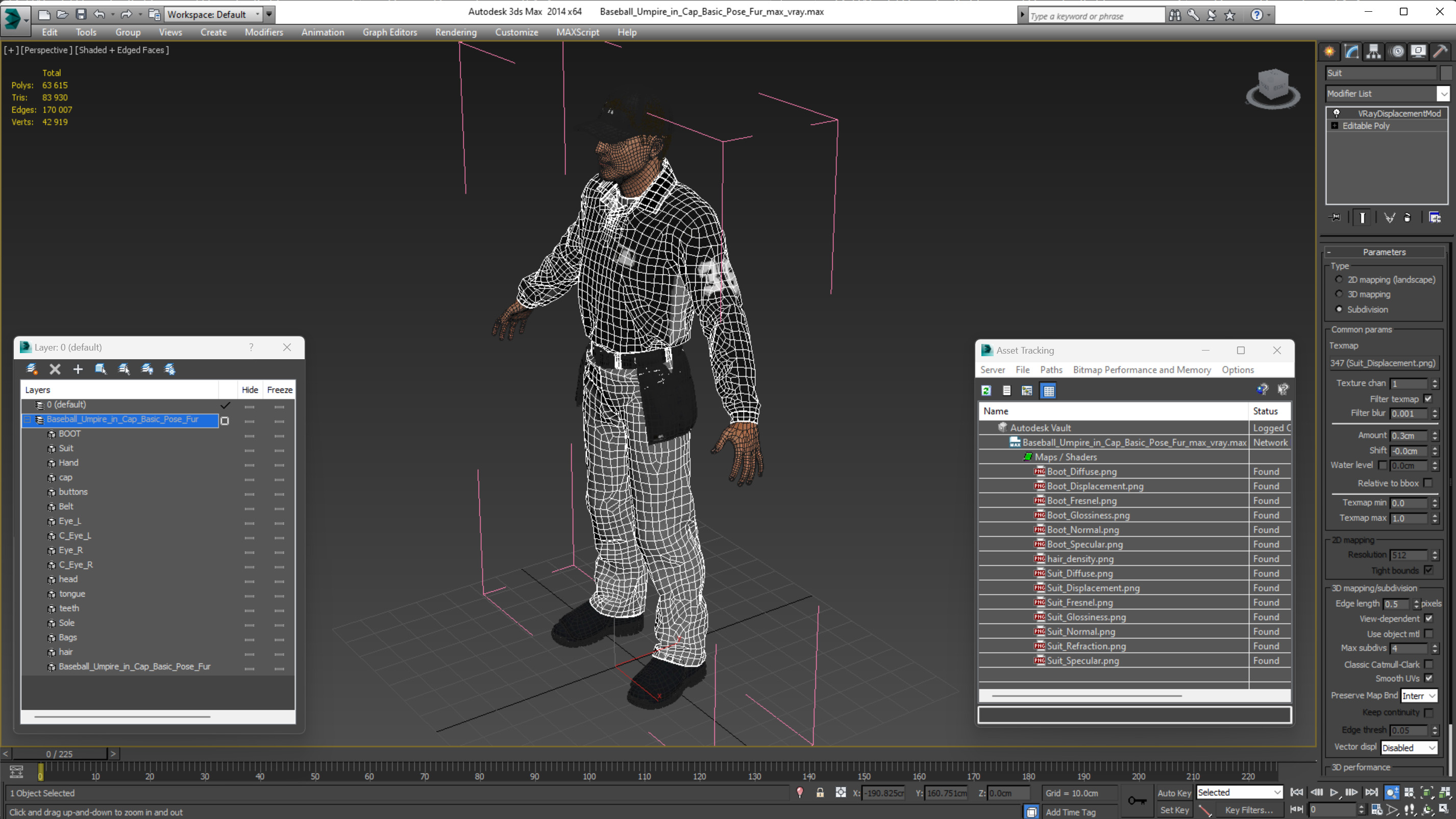Click the time slider 0 / 225 handle

coord(59,754)
